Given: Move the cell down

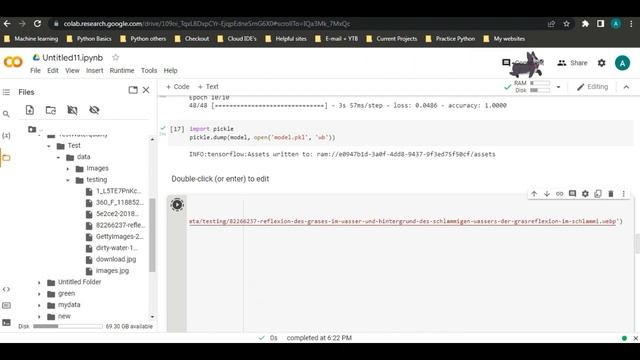Looking at the screenshot, I should pos(547,193).
